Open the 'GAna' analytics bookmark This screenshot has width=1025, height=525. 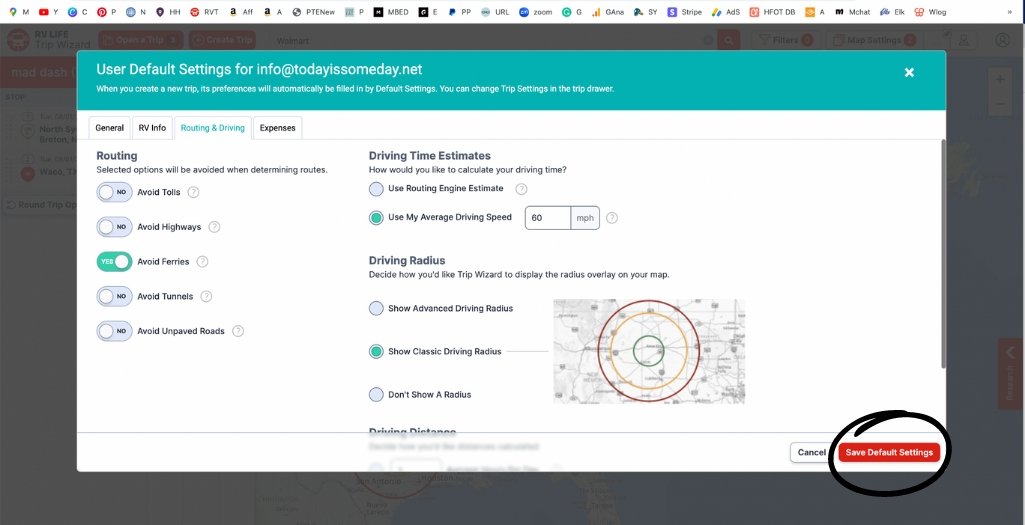click(607, 12)
